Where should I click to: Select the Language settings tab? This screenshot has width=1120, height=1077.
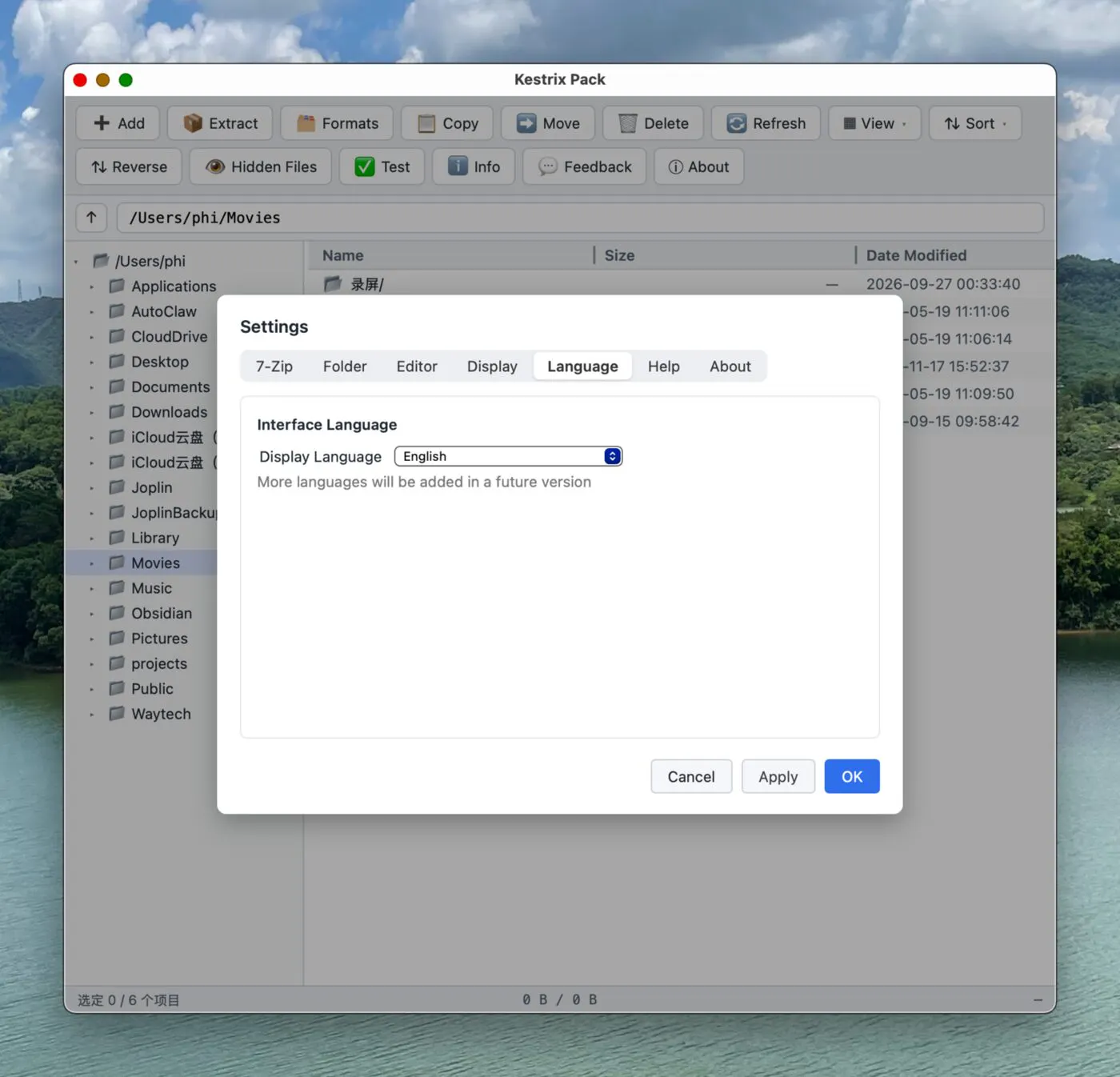point(582,366)
